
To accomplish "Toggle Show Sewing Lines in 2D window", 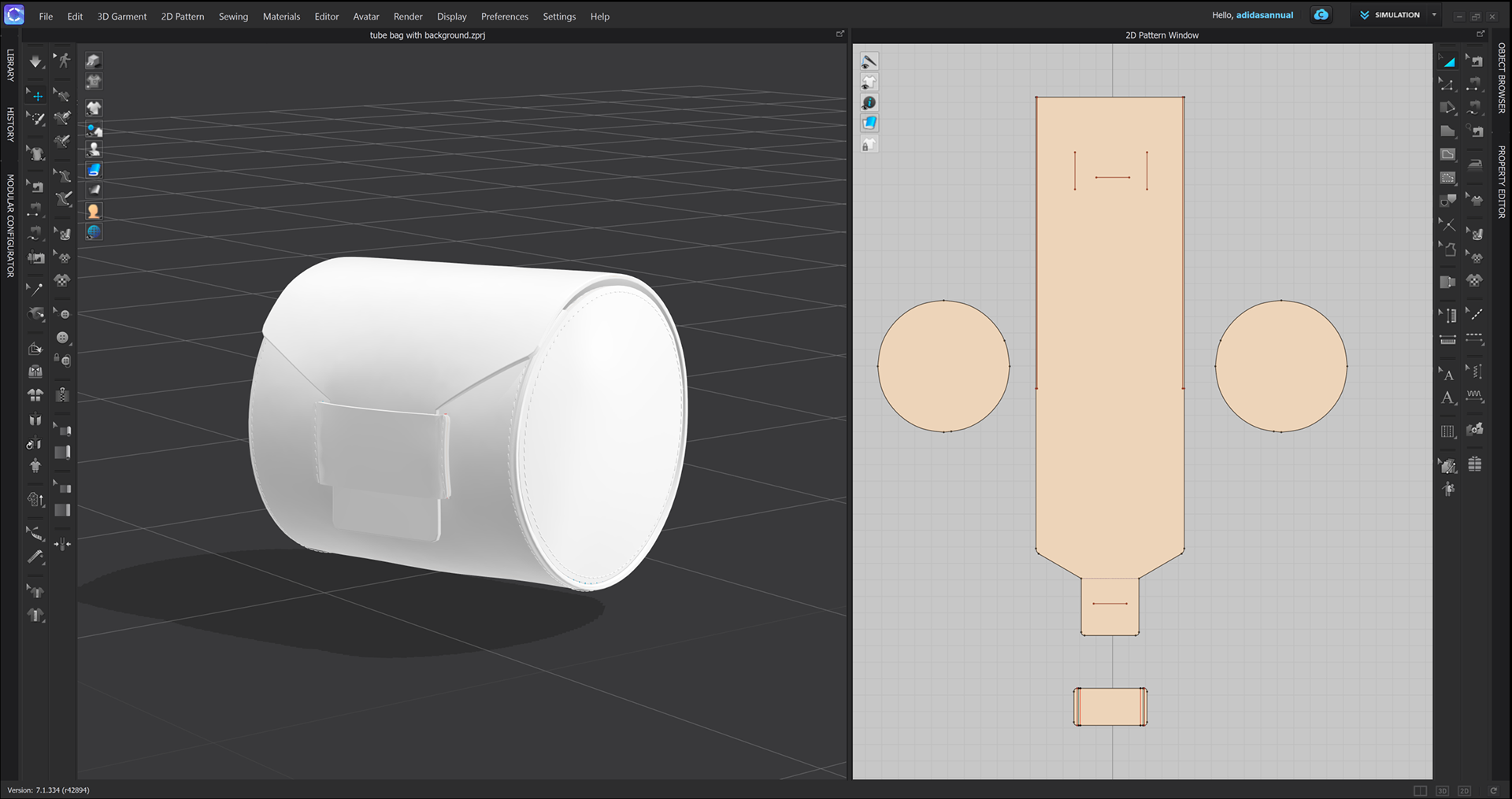I will coord(869,61).
